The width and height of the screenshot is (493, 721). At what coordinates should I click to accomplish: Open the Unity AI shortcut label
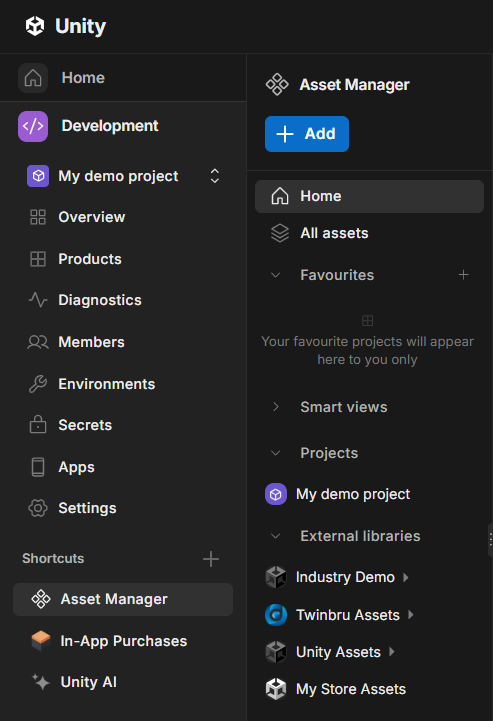tap(89, 682)
